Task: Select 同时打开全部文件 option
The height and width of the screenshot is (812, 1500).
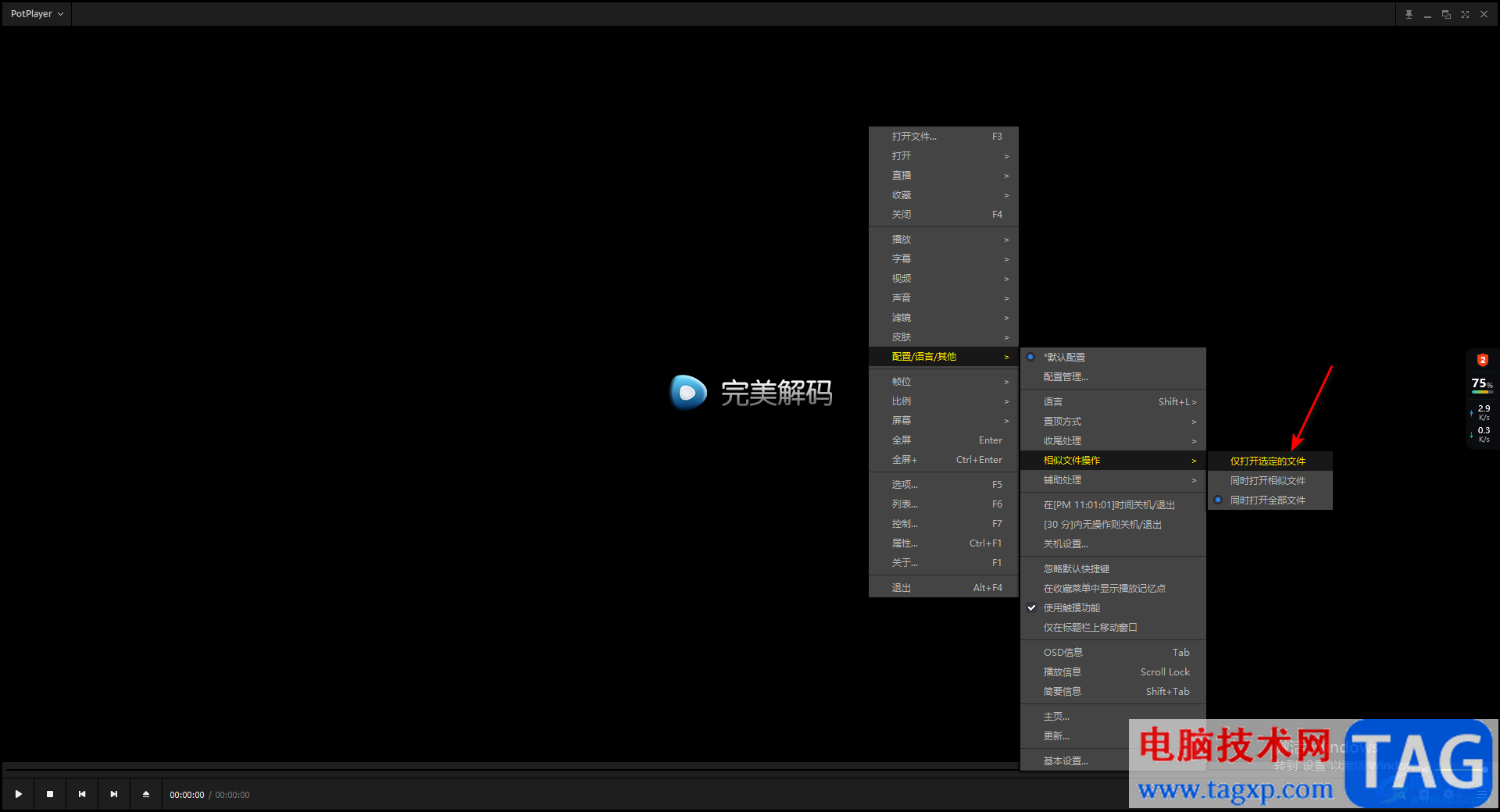Action: tap(1270, 500)
